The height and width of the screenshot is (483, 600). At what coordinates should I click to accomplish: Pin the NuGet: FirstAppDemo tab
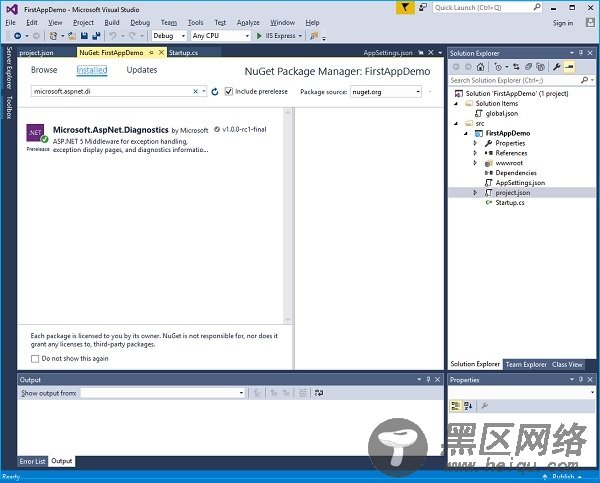[152, 52]
